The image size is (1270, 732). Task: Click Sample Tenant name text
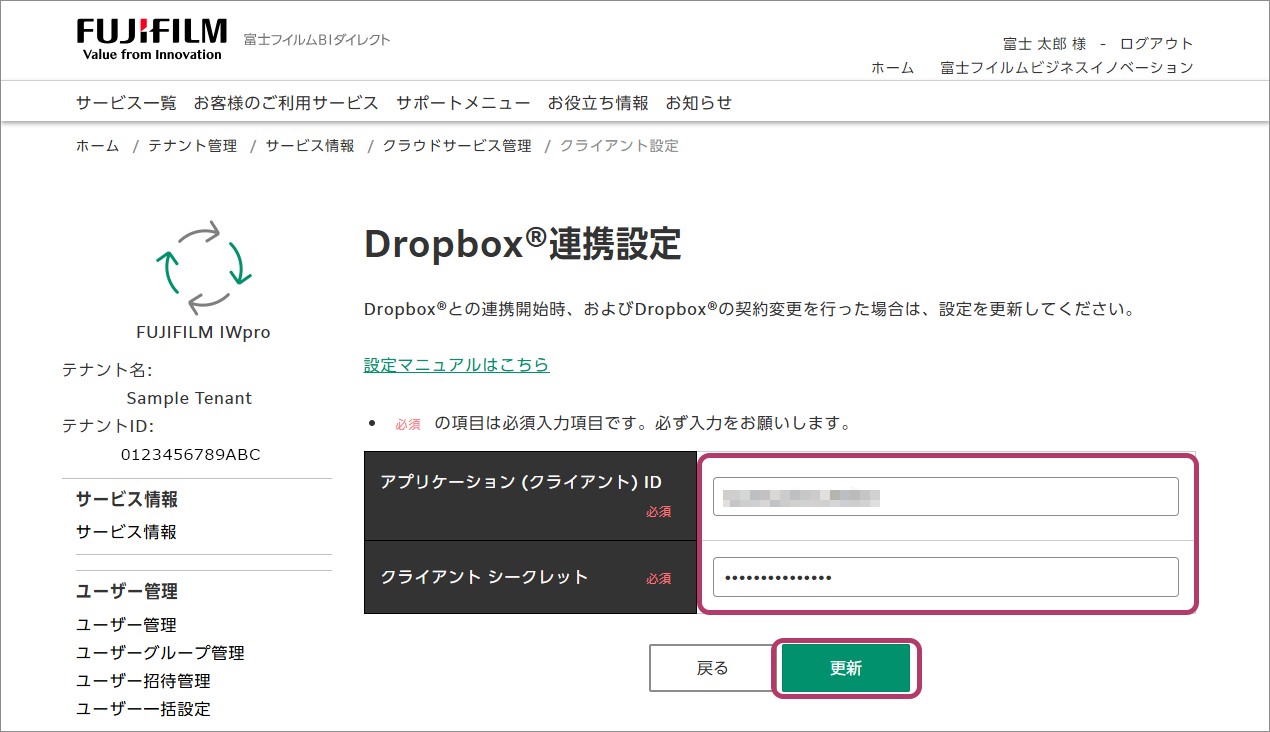coord(189,398)
